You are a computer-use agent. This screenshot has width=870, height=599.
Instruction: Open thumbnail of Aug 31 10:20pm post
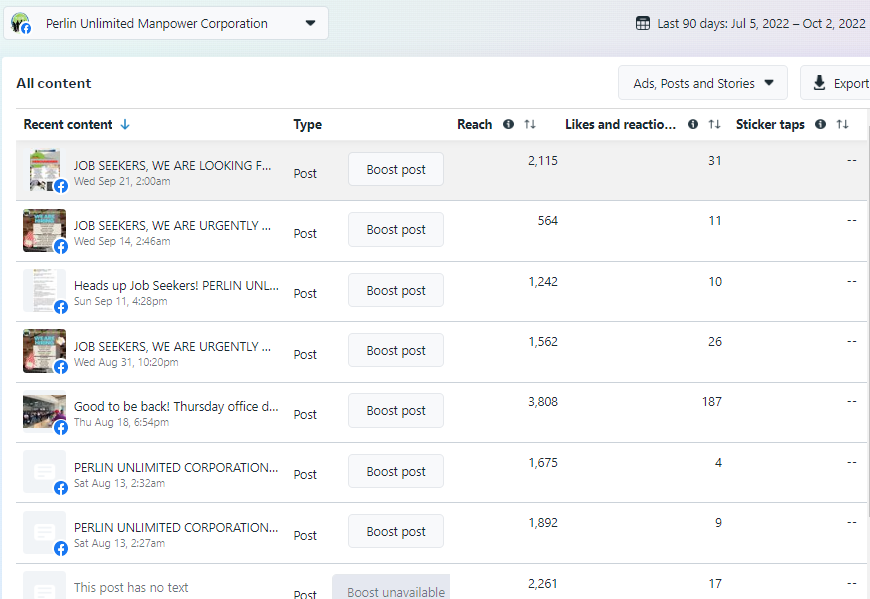click(44, 351)
